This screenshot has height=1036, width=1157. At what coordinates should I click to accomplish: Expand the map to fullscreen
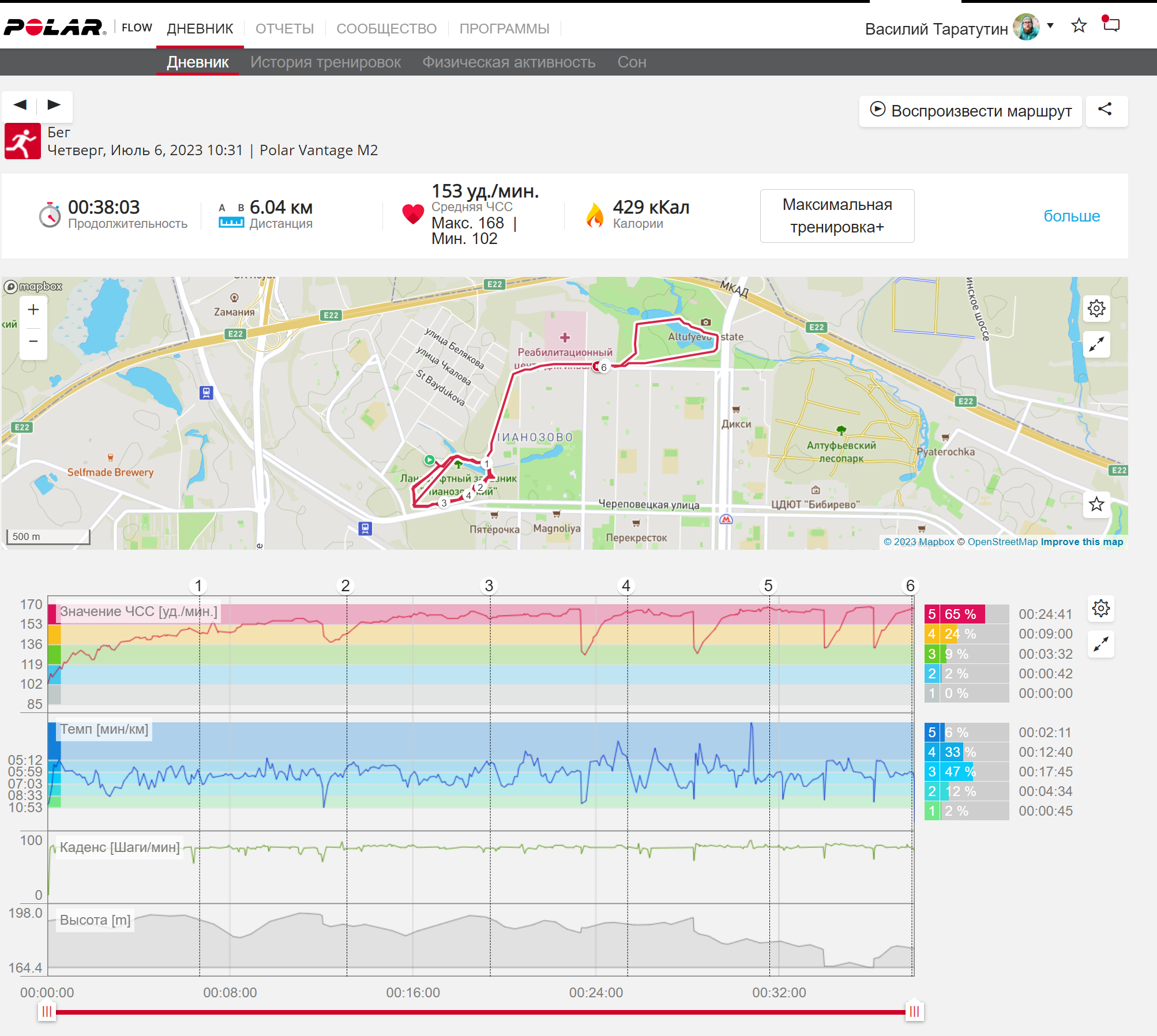tap(1096, 344)
